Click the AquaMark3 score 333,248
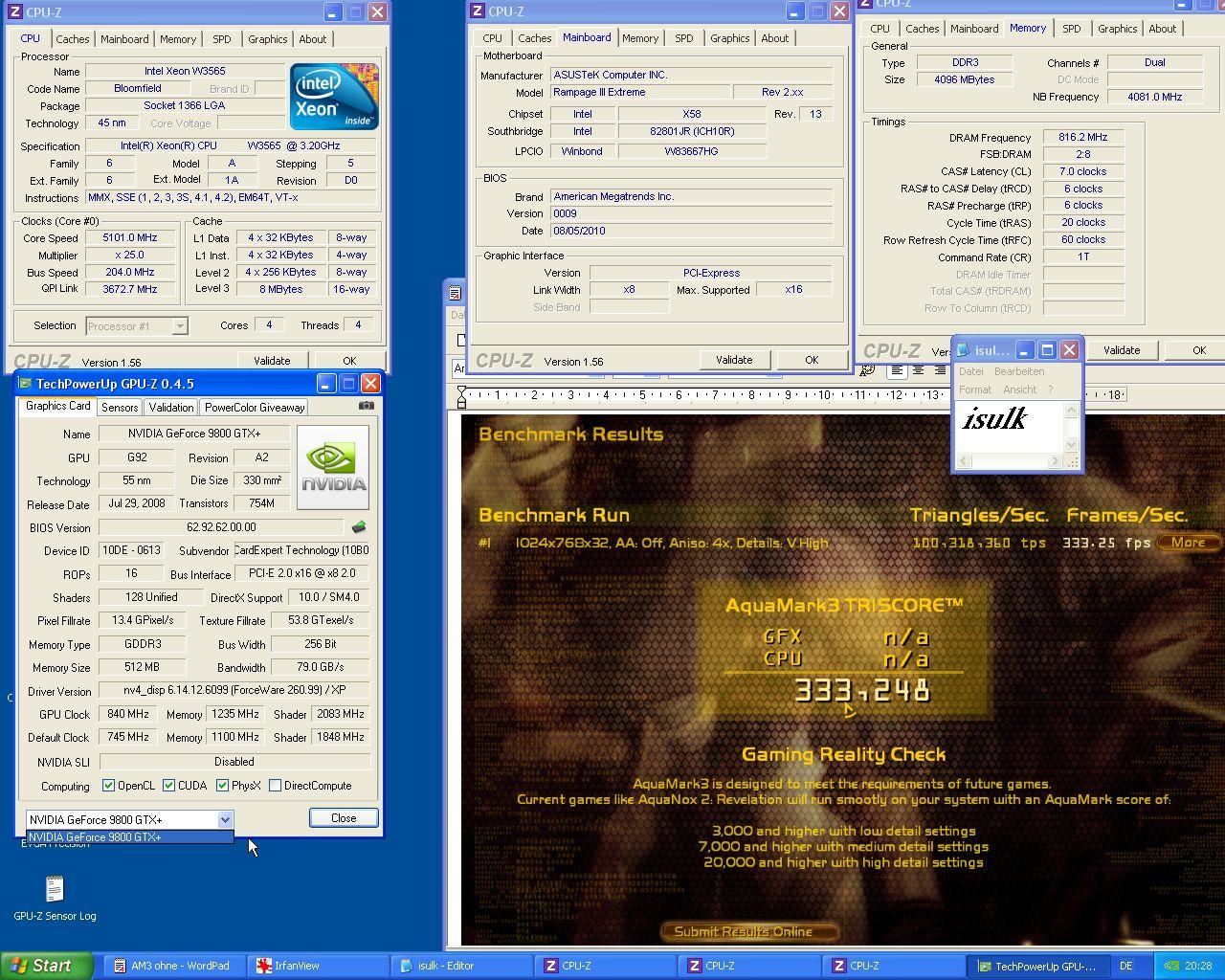This screenshot has width=1225, height=980. point(863,691)
